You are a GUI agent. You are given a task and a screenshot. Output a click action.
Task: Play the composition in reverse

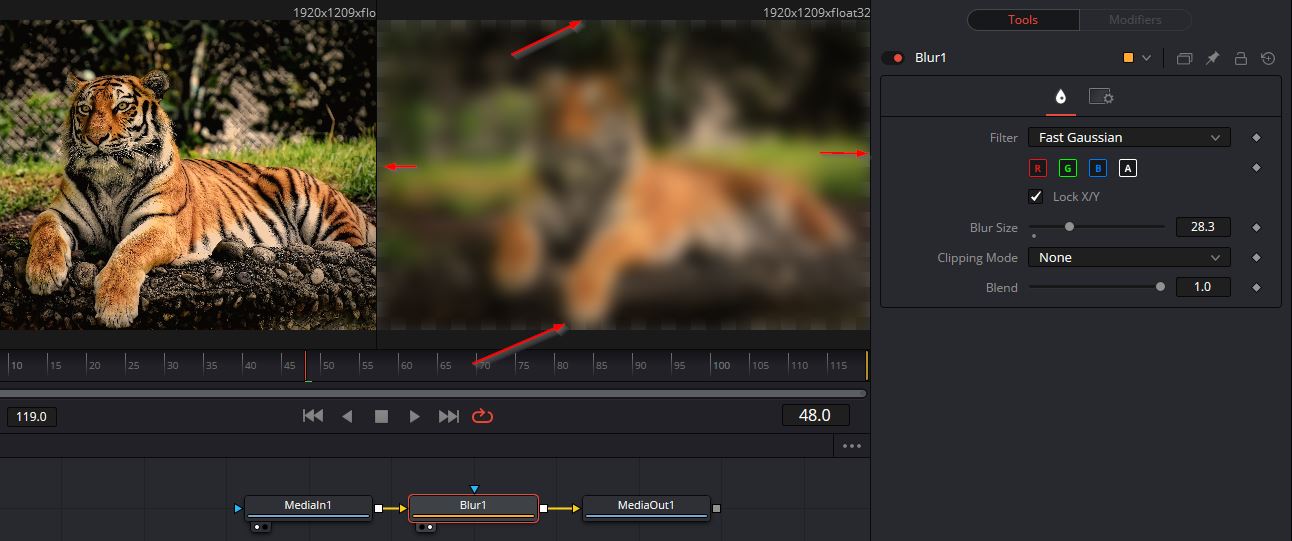point(347,416)
